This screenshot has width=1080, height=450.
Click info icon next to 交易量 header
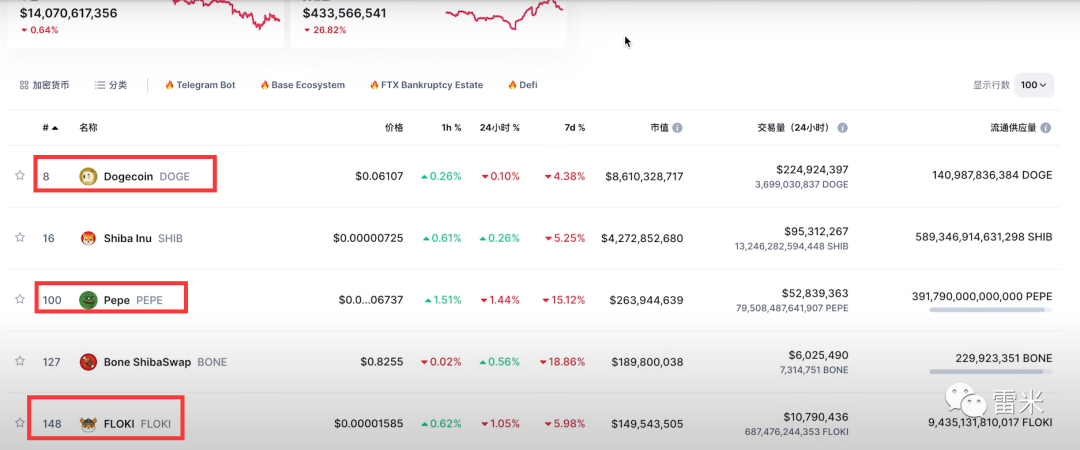point(842,128)
